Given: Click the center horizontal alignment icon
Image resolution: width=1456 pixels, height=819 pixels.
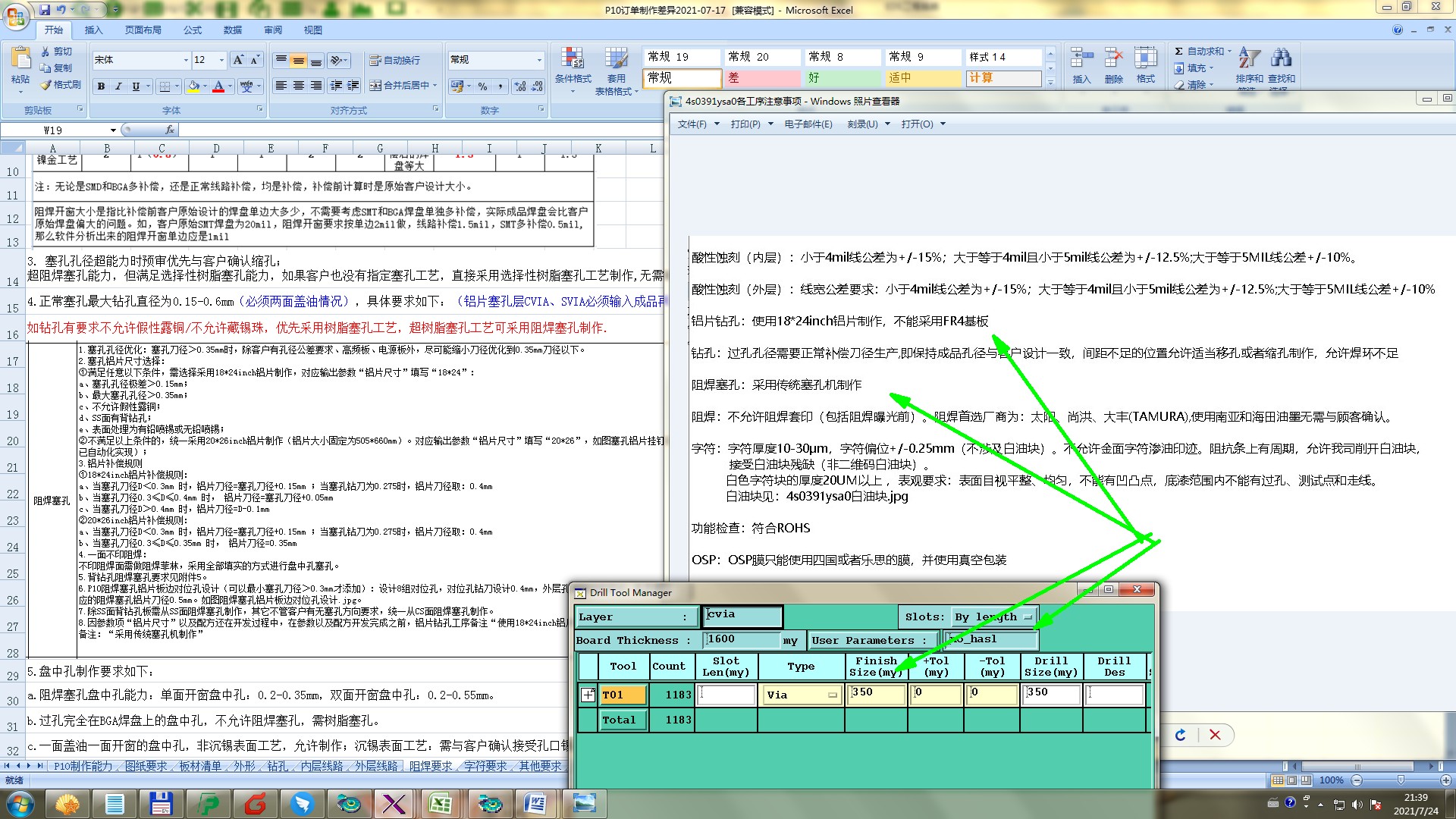Looking at the screenshot, I should [x=299, y=86].
